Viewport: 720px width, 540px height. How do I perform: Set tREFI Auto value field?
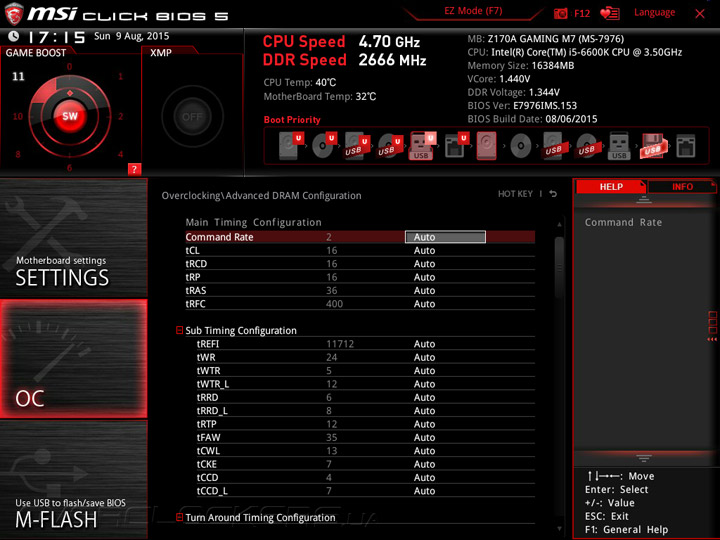424,344
